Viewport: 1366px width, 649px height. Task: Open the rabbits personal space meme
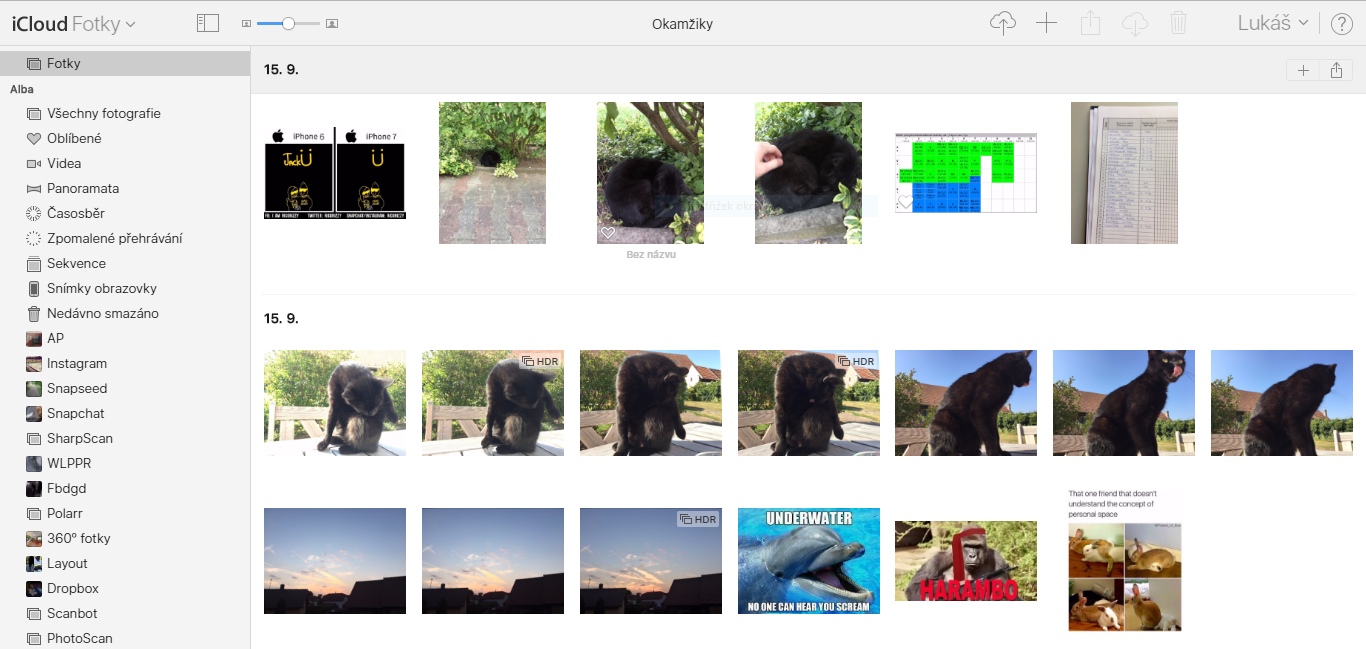[1124, 561]
